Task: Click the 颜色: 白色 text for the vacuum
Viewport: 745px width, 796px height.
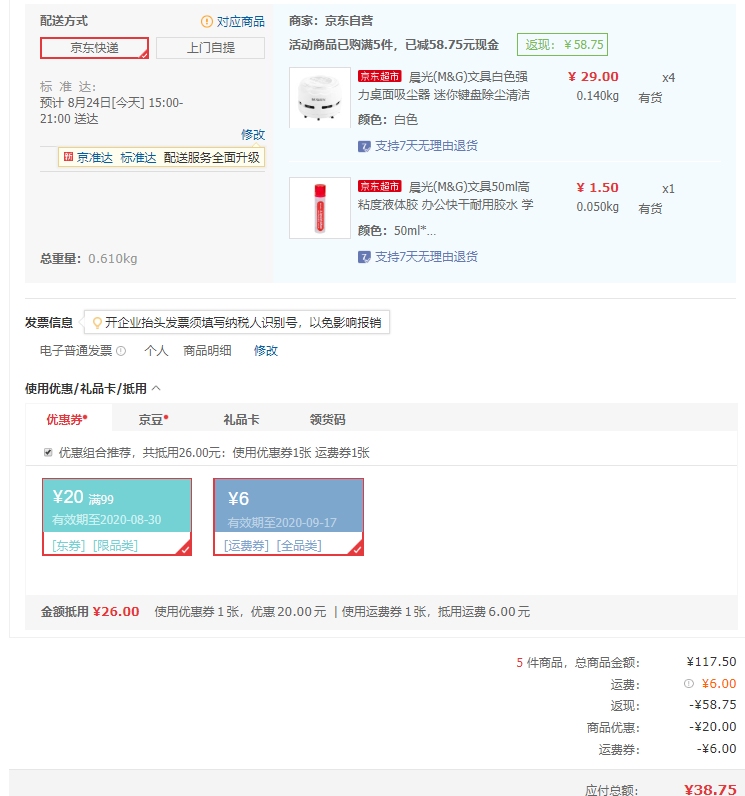Action: [x=388, y=120]
